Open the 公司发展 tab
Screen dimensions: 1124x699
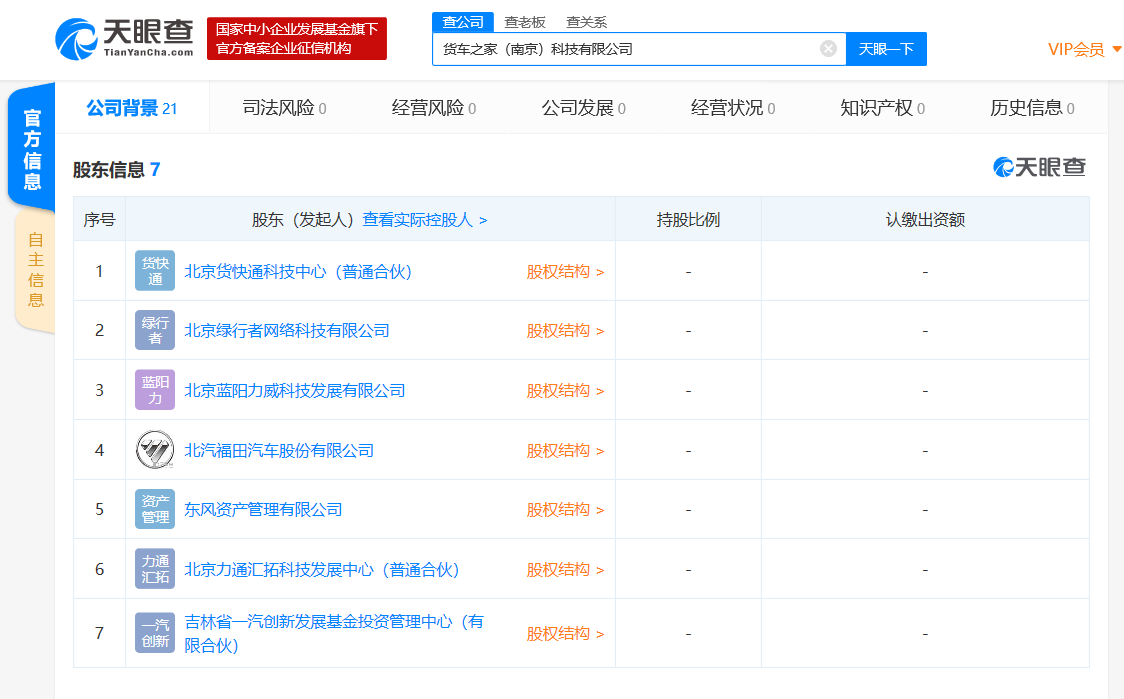click(x=584, y=108)
